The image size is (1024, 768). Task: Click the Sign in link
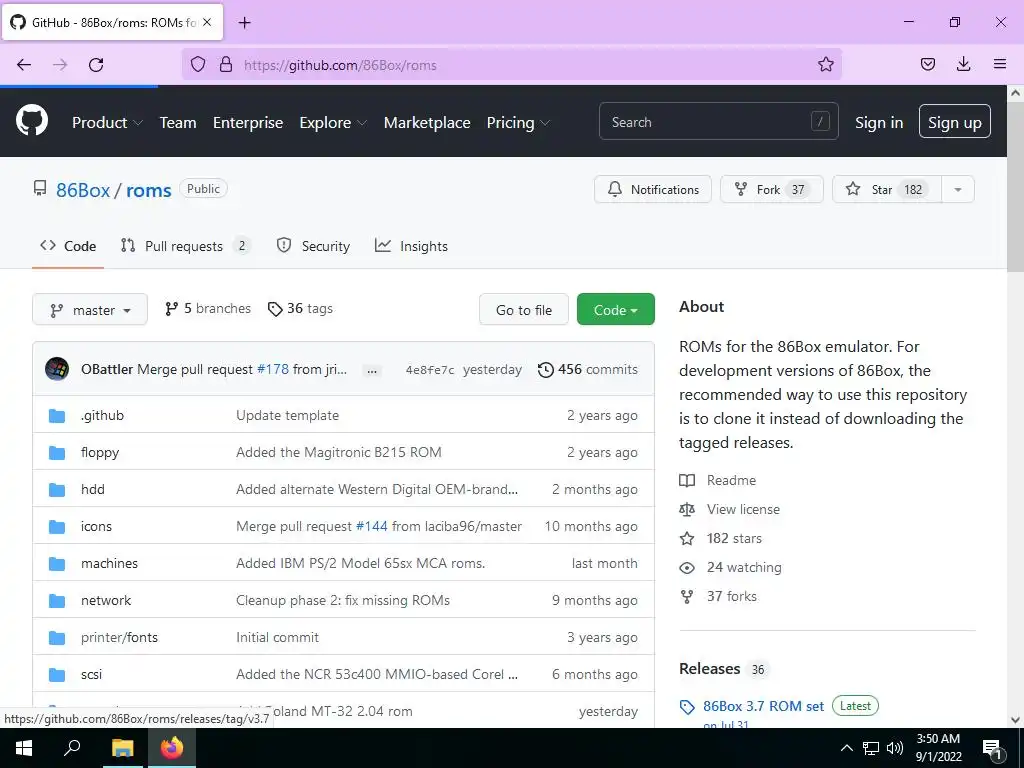(879, 122)
